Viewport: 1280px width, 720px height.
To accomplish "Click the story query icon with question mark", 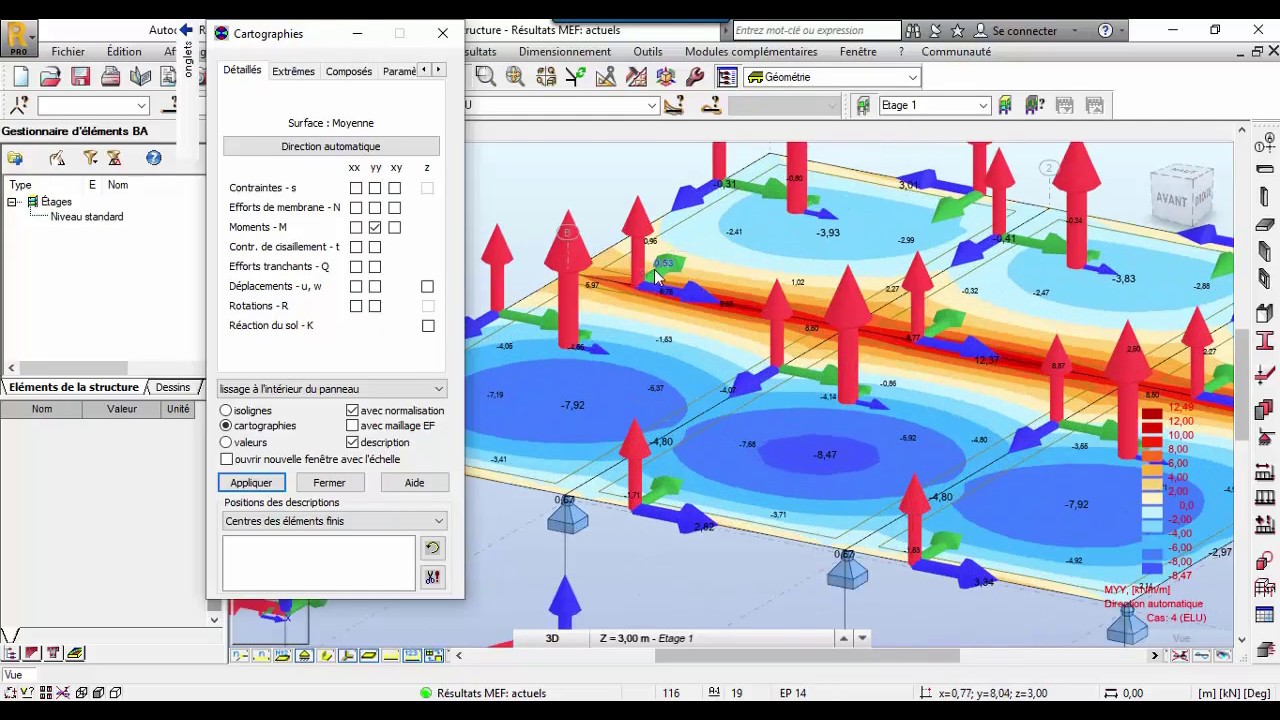I will point(1035,105).
